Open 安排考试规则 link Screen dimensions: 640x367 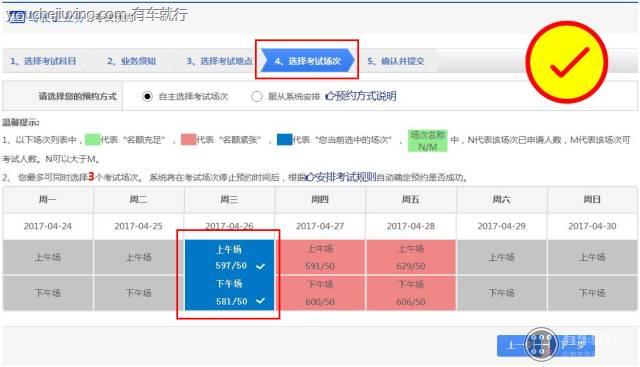[340, 177]
